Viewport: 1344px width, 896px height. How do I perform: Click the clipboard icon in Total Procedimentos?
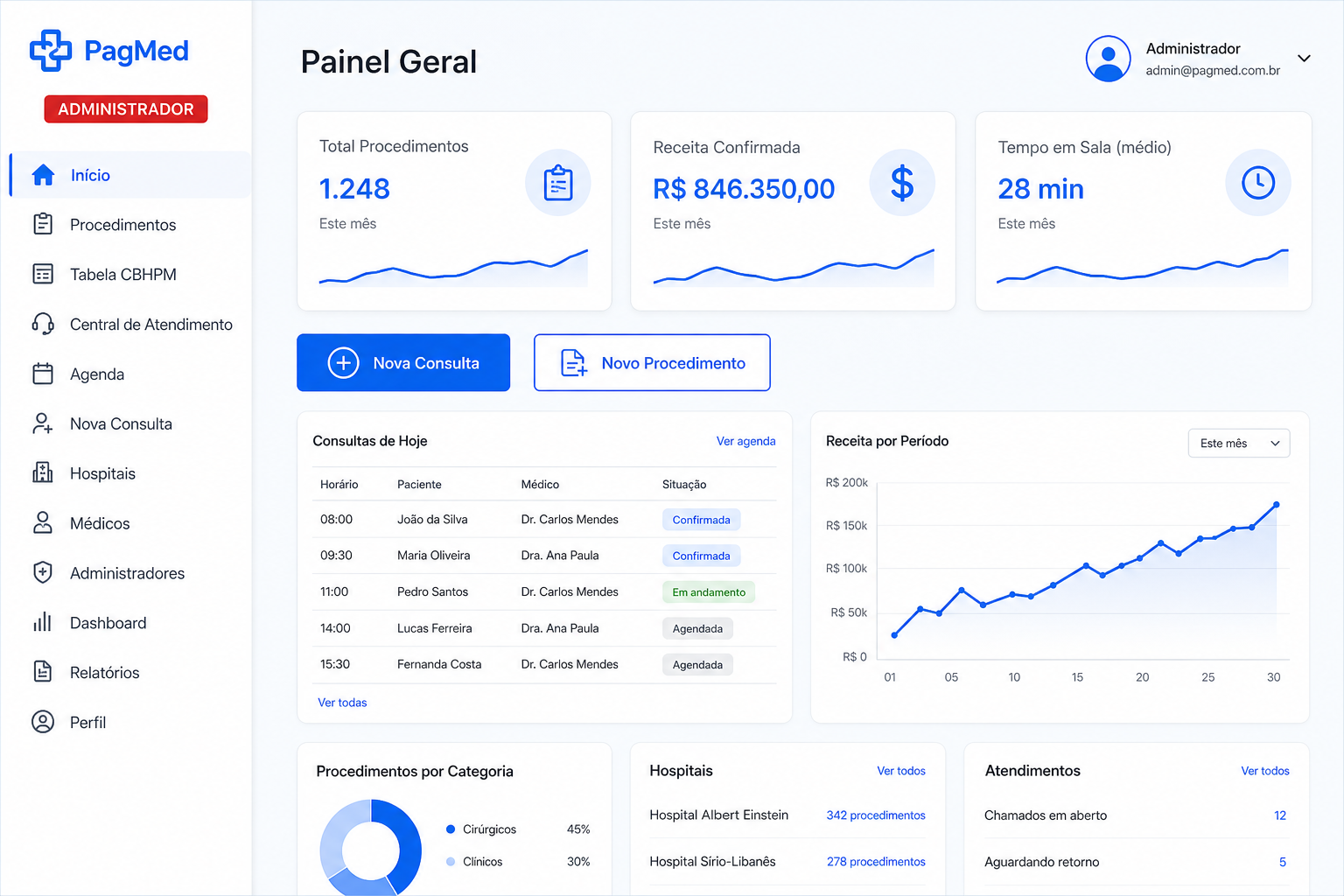558,183
